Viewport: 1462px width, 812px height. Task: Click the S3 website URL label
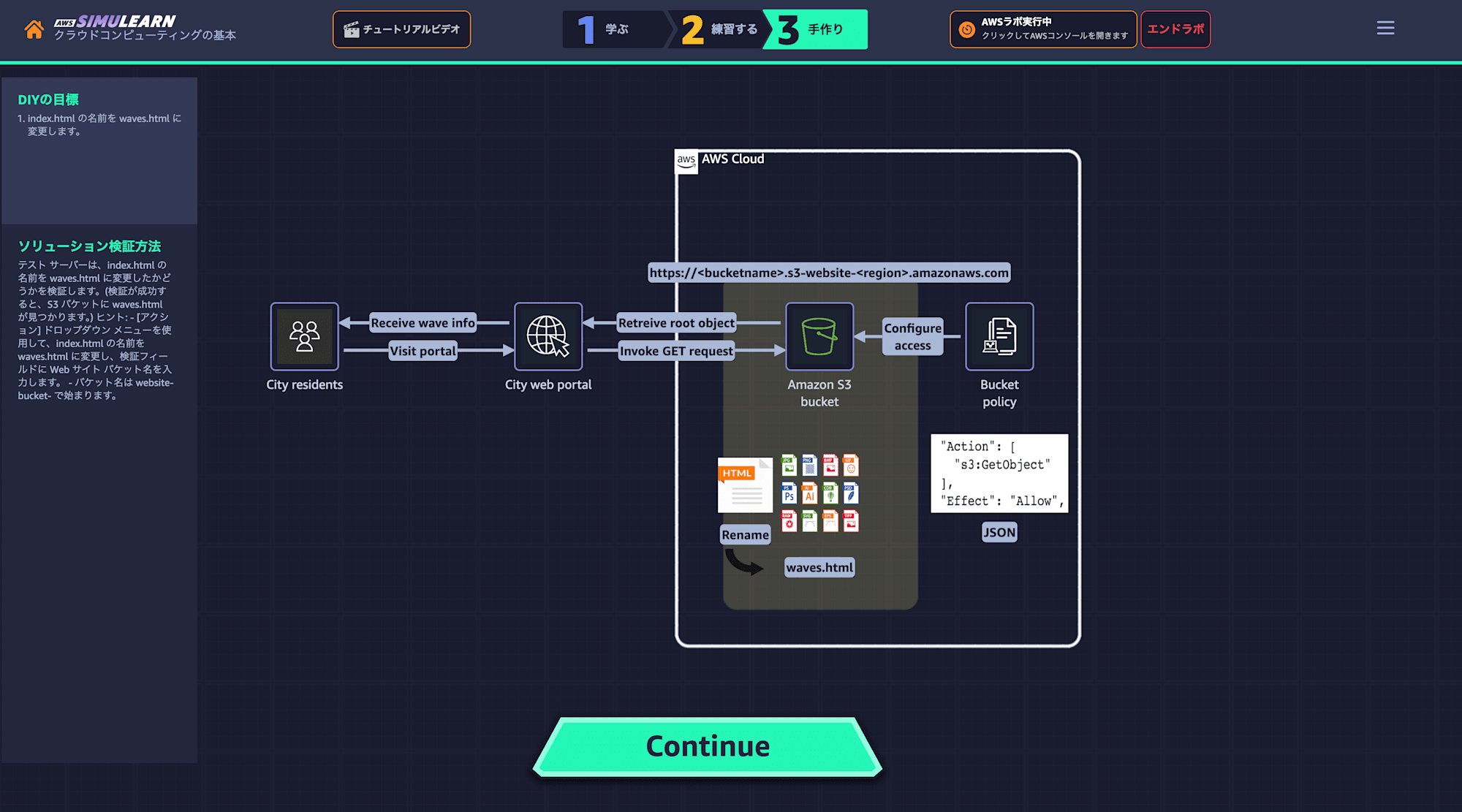pos(829,273)
